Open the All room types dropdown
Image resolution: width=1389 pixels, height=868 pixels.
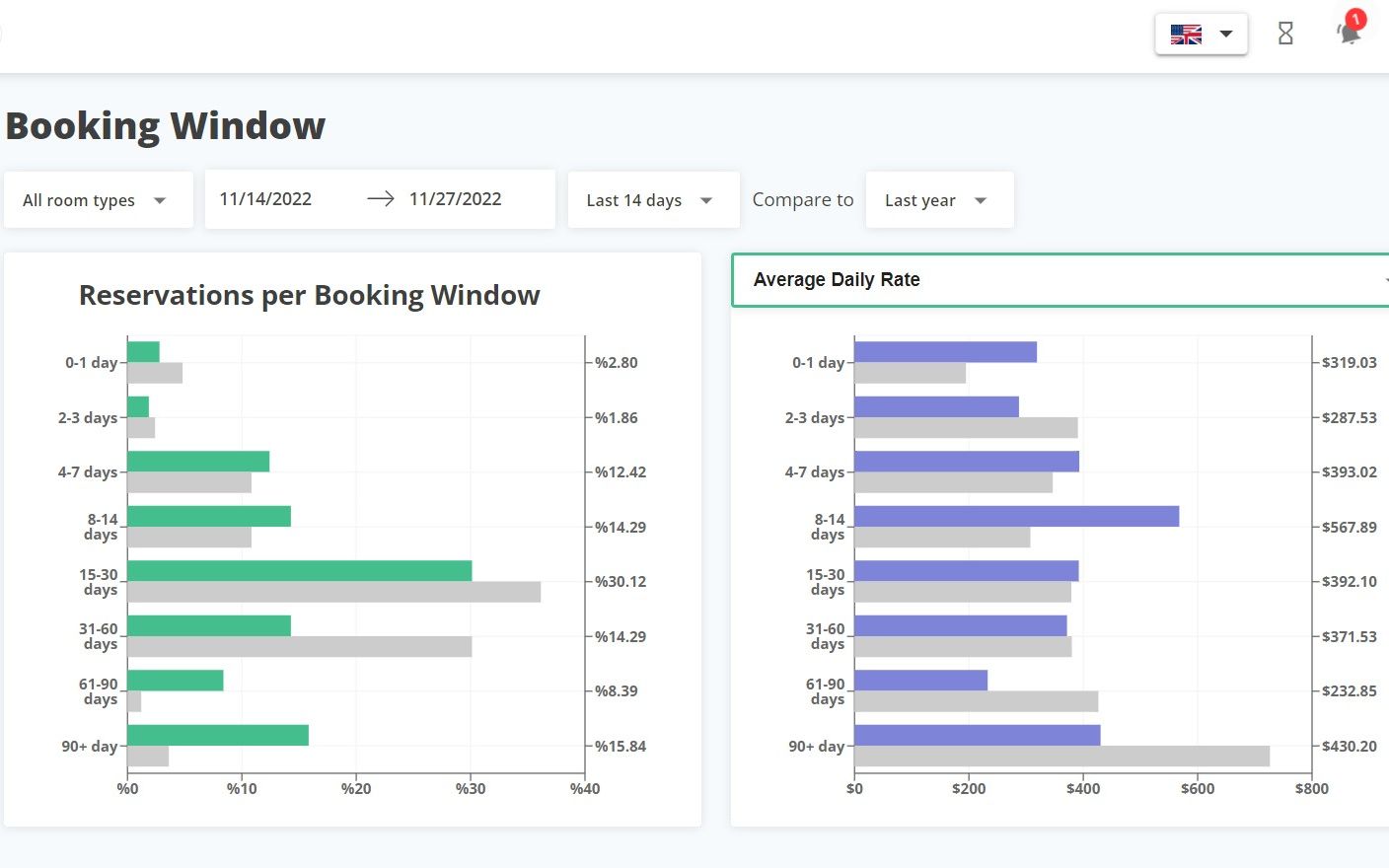point(97,200)
